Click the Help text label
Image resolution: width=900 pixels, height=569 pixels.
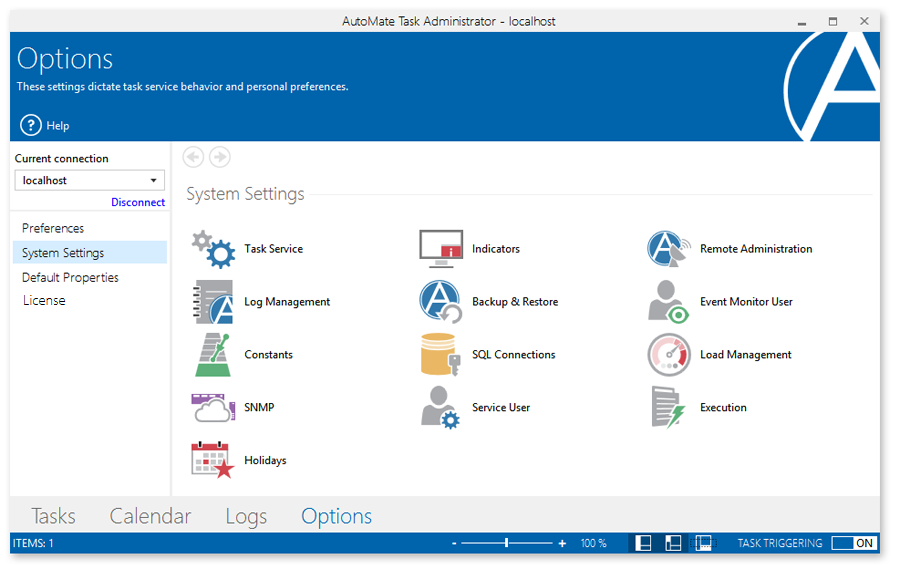pos(57,126)
